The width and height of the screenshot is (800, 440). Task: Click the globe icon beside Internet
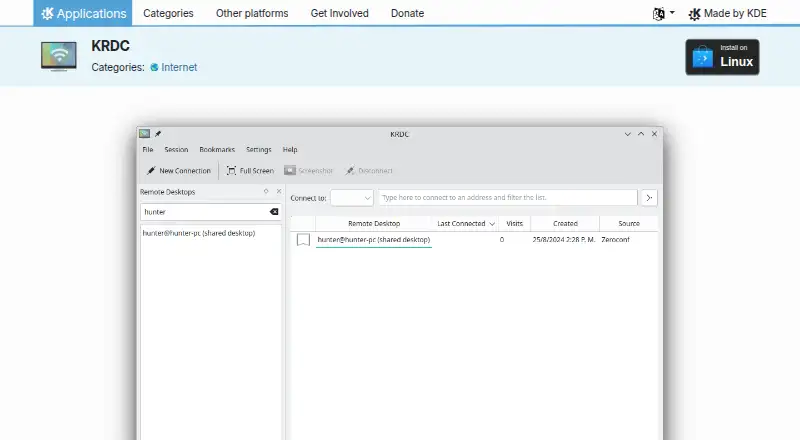[154, 67]
